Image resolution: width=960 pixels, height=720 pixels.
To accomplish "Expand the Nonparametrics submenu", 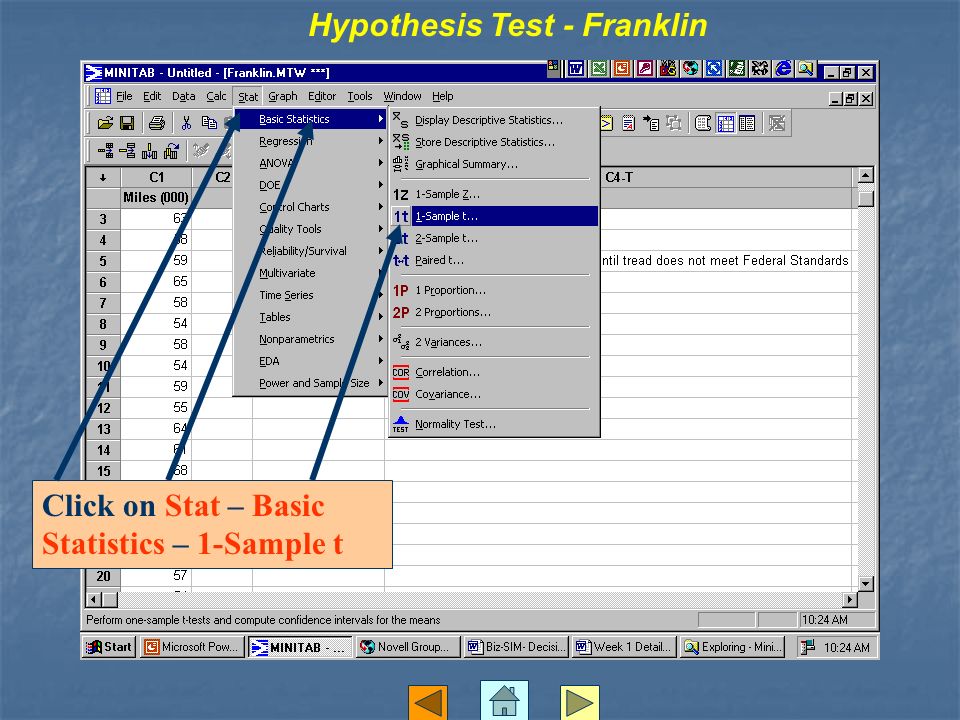I will [310, 339].
